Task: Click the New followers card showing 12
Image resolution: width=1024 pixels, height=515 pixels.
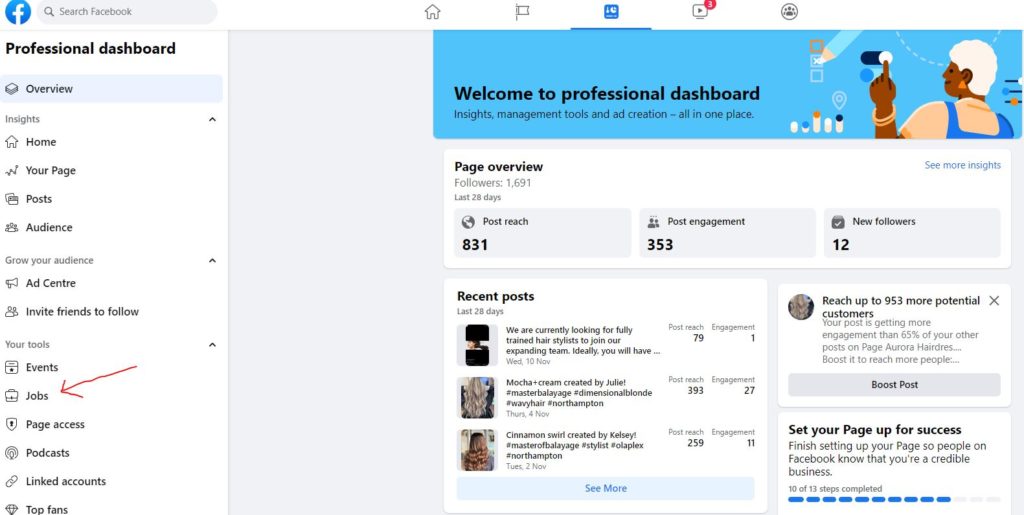Action: point(912,233)
